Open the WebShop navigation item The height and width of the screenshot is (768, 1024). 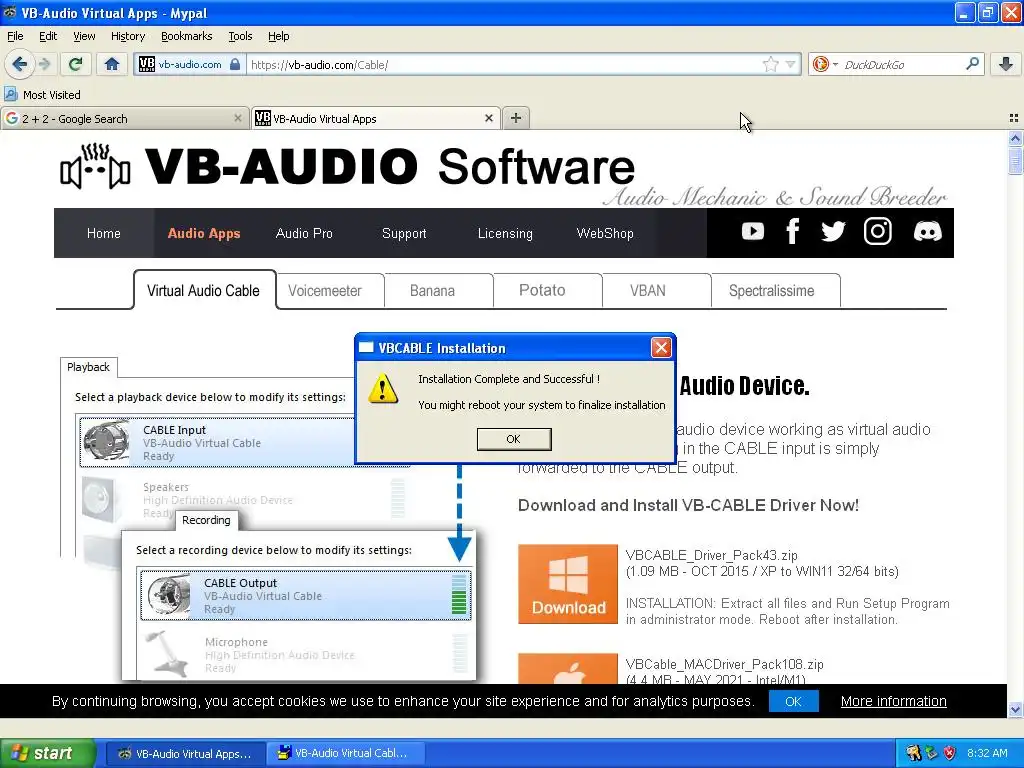click(x=605, y=233)
